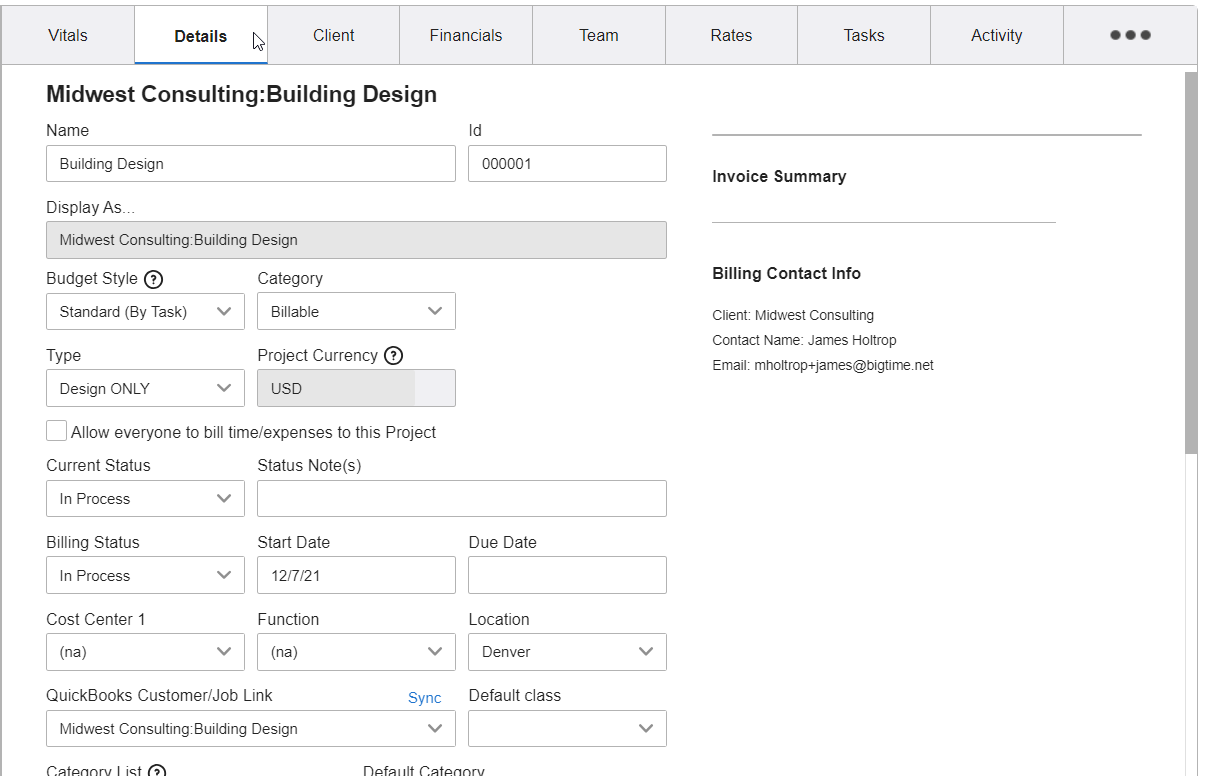Switch to the Financials tab

point(465,34)
